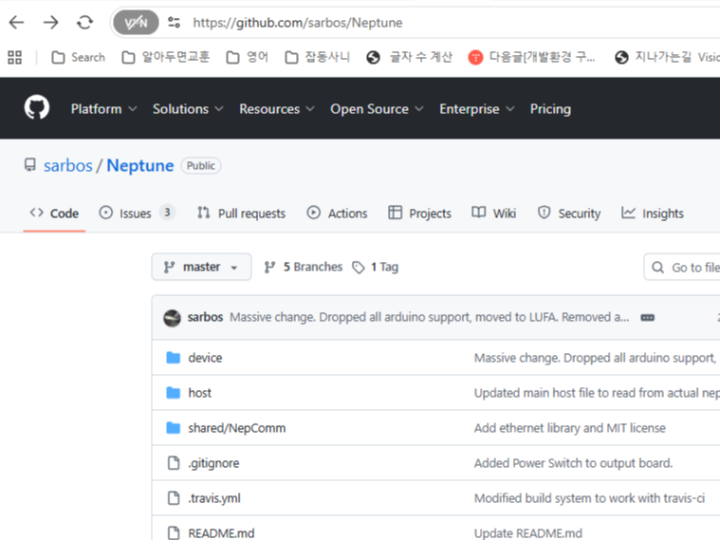Open the browser apps grid icon
This screenshot has height=540, width=720.
14,57
